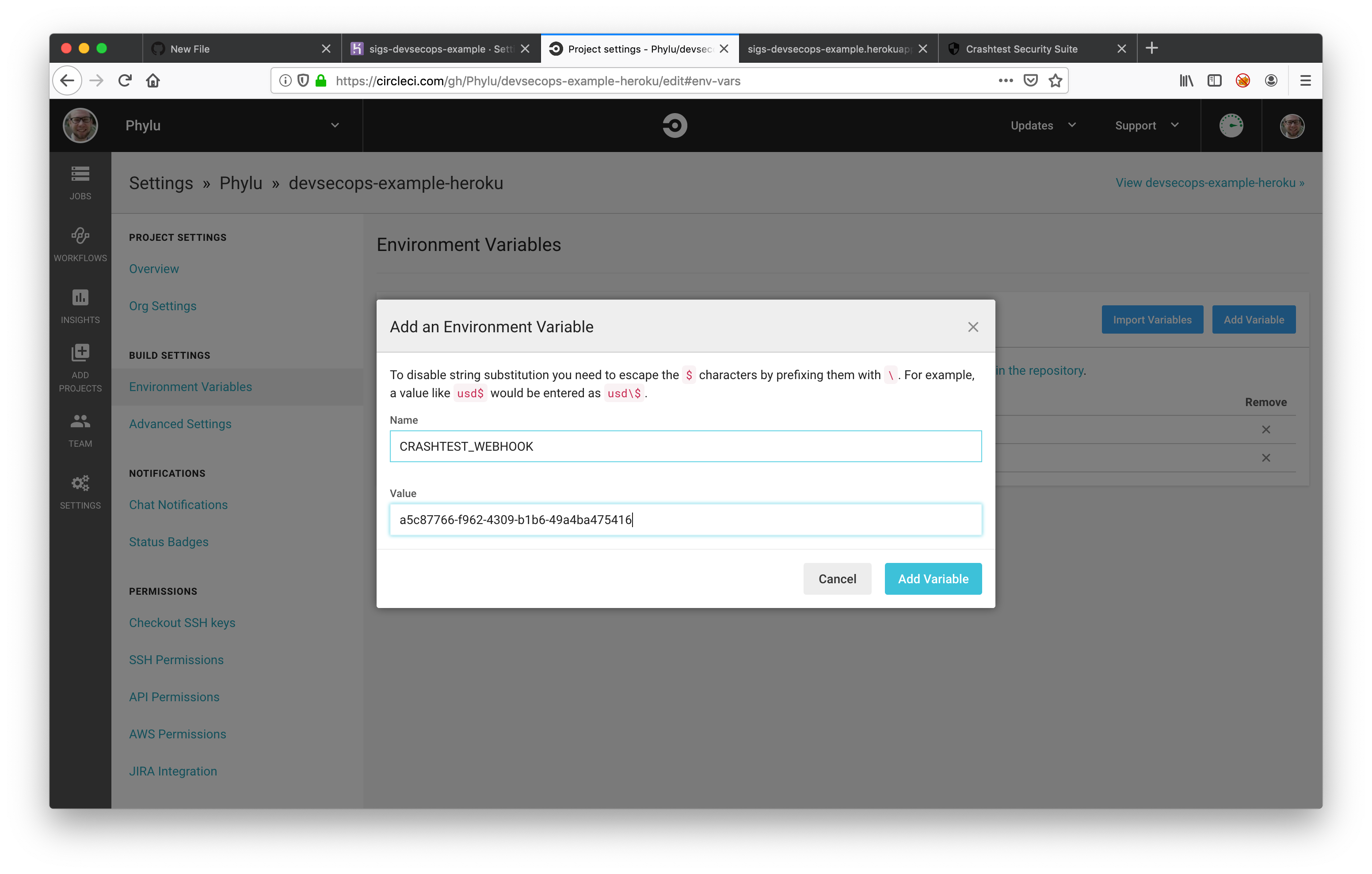Open the Insights sidebar icon
1372x874 pixels.
click(80, 306)
